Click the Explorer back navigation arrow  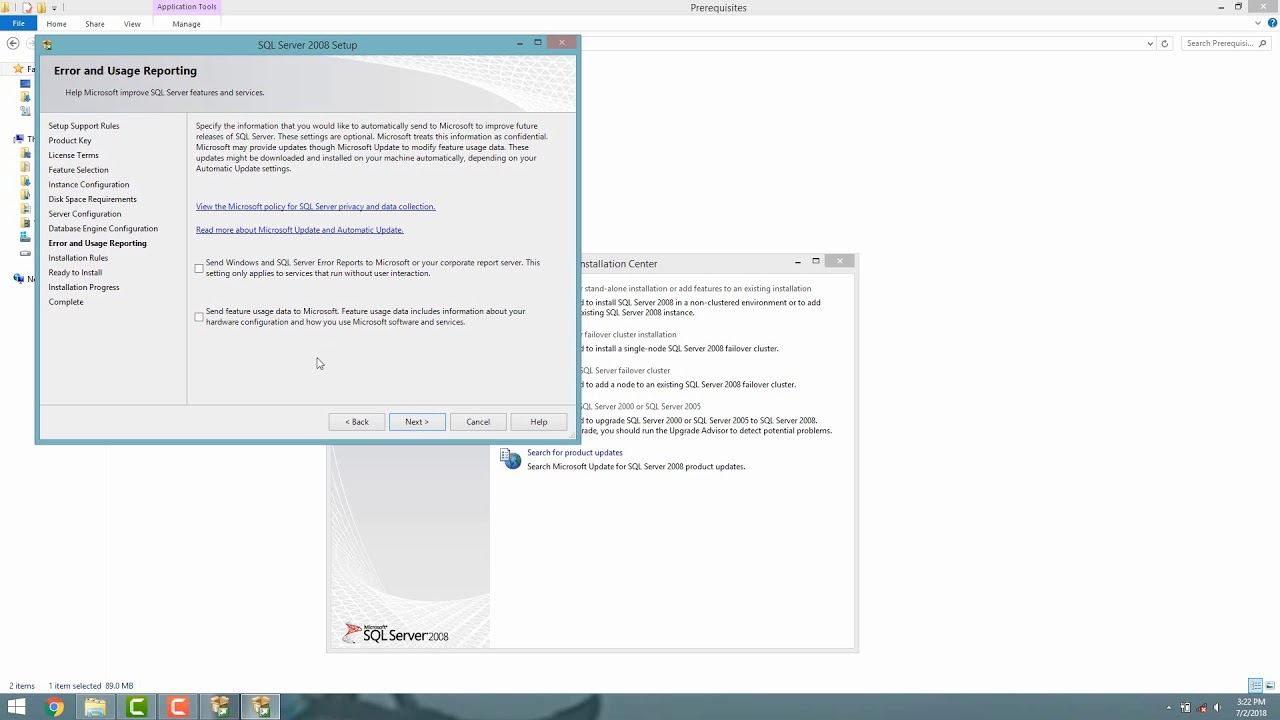click(x=13, y=43)
